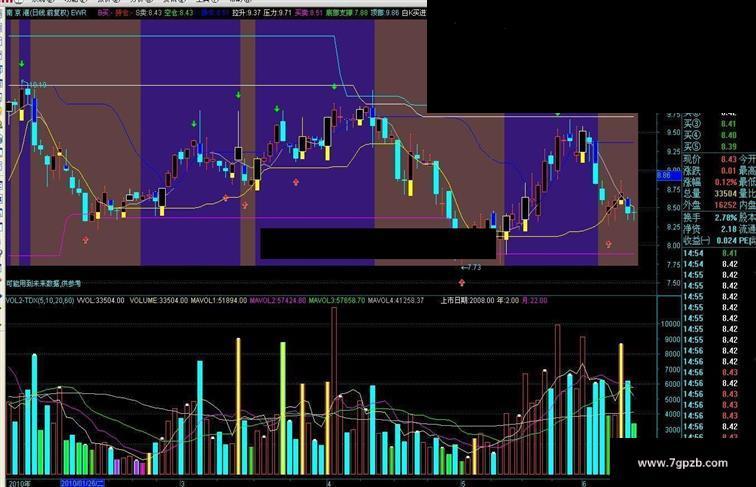Click the 净资 2.18 quote row
This screenshot has height=487, width=756.
pos(710,229)
